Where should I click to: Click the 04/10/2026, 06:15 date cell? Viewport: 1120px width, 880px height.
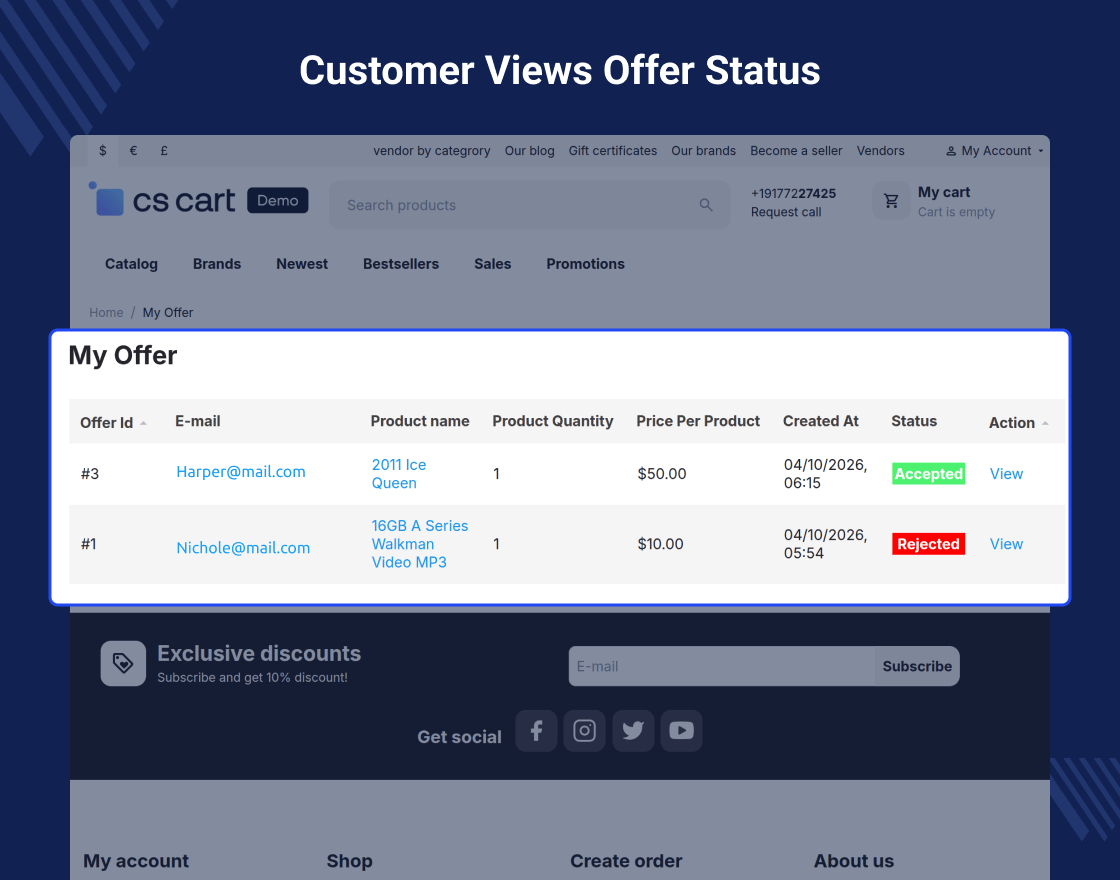826,474
